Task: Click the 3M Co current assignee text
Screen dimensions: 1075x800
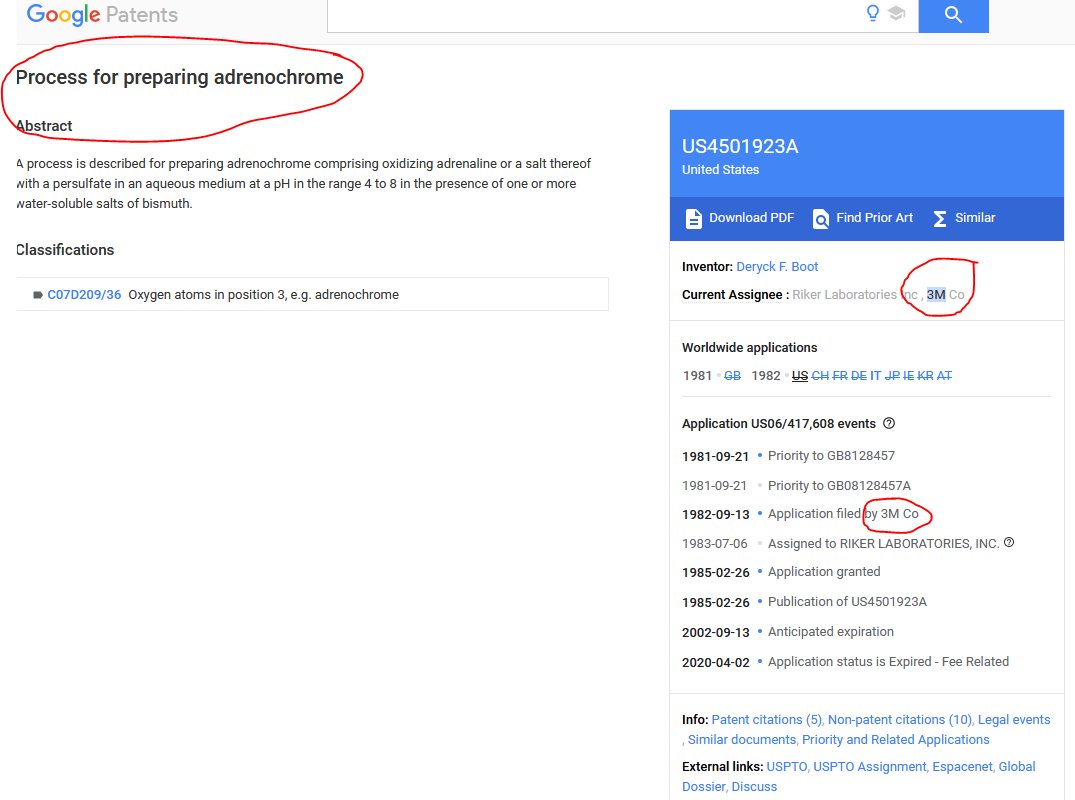Action: point(945,295)
